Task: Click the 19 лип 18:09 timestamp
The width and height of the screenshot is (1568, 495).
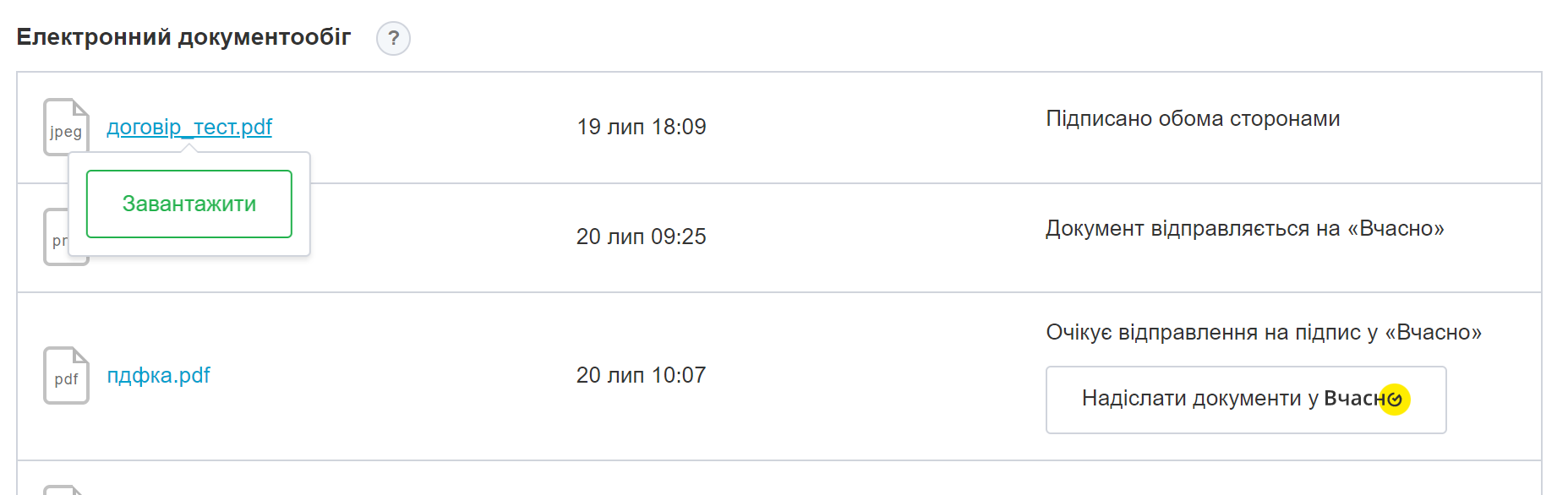Action: click(642, 127)
